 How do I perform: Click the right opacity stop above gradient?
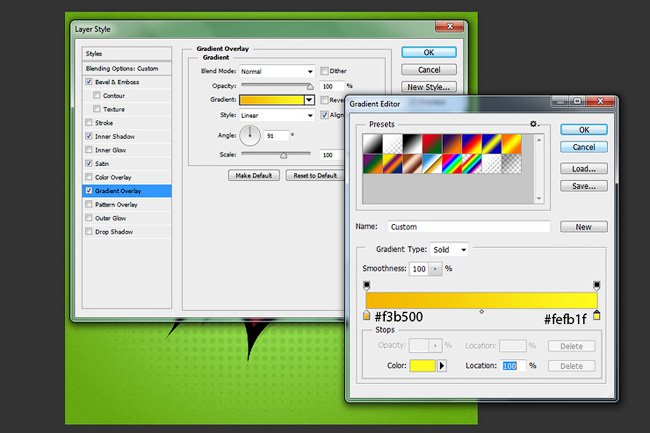pyautogui.click(x=597, y=285)
